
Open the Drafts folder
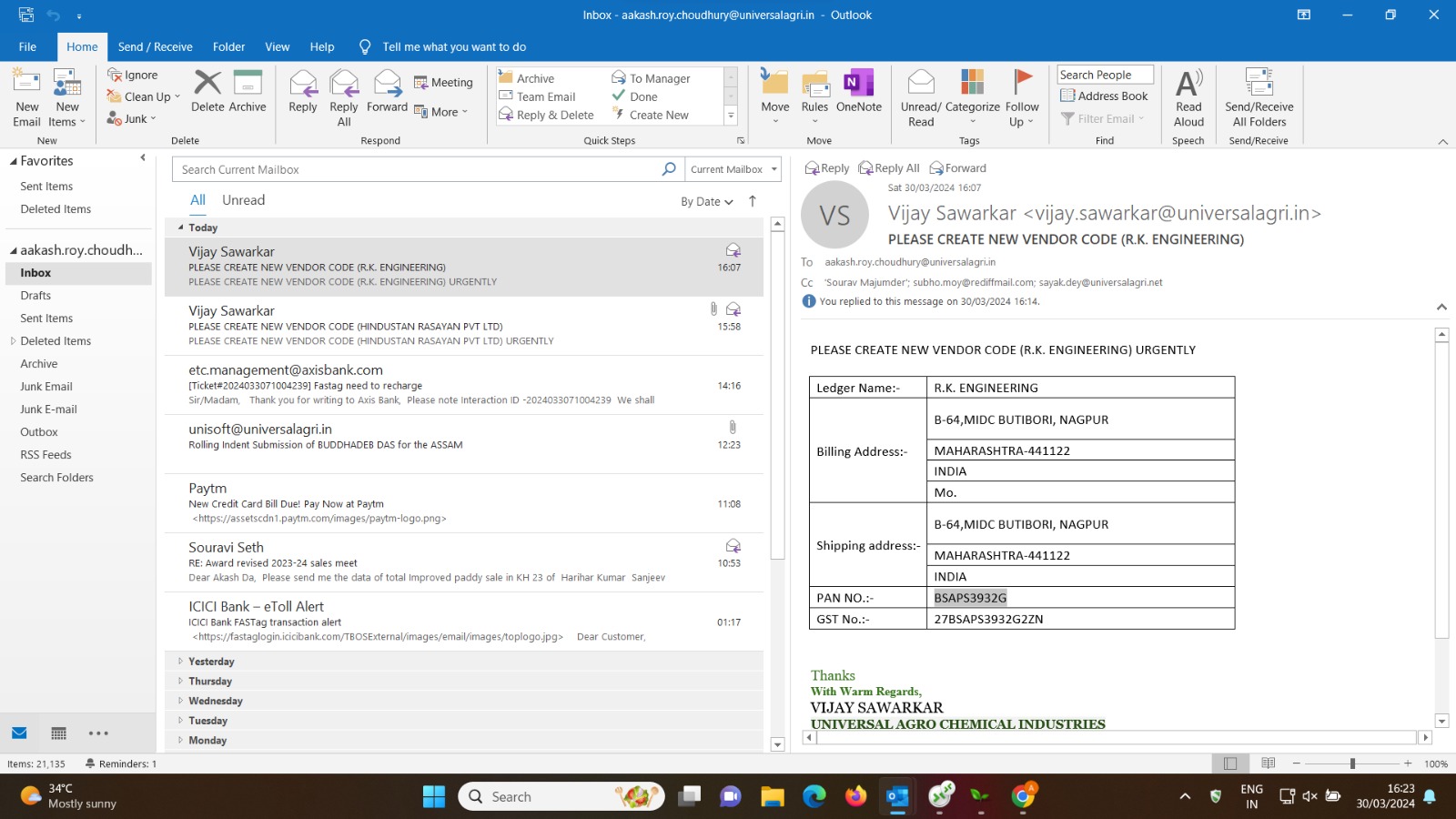tap(35, 296)
